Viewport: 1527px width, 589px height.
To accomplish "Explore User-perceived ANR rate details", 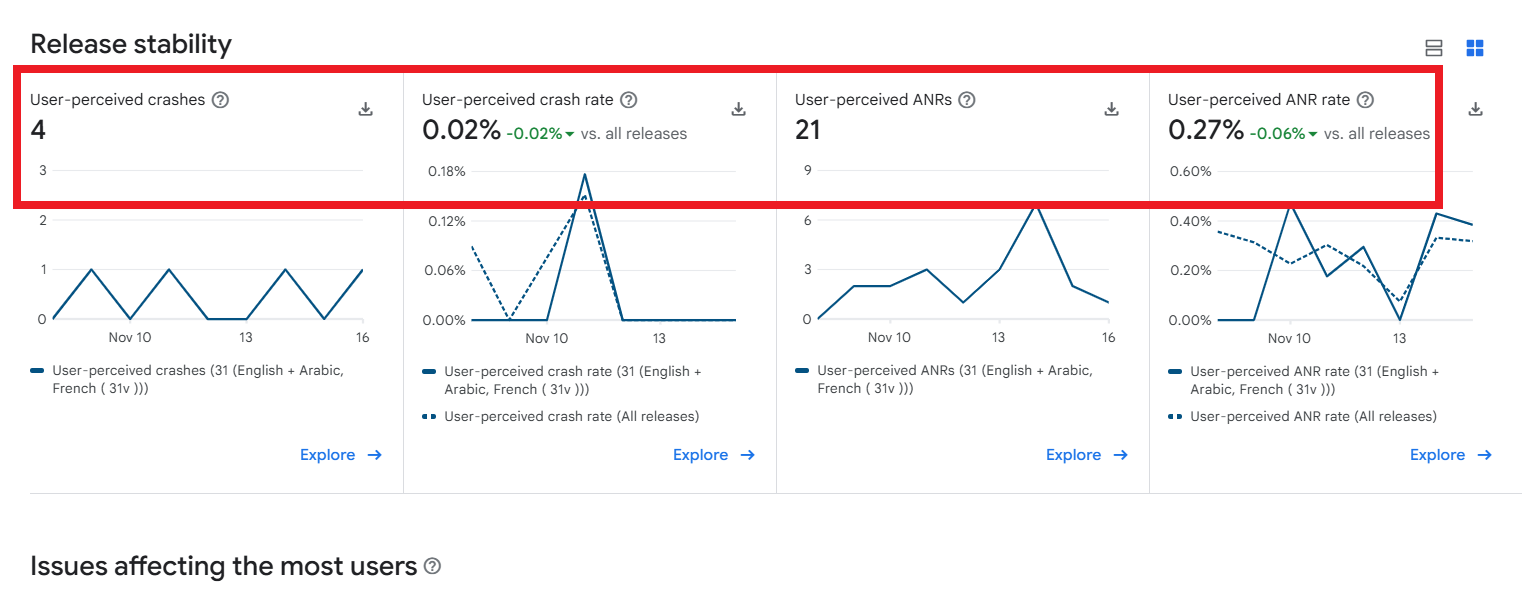I will [x=1451, y=455].
